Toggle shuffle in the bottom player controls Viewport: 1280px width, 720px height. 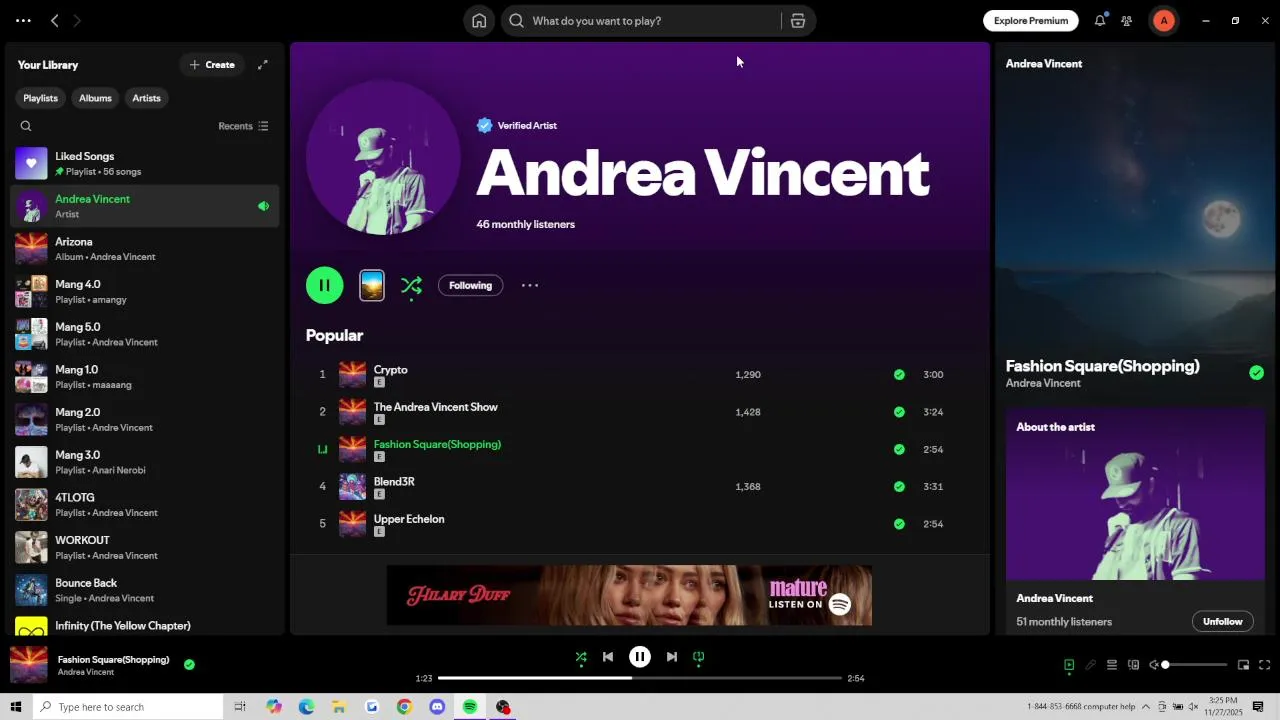[x=581, y=657]
